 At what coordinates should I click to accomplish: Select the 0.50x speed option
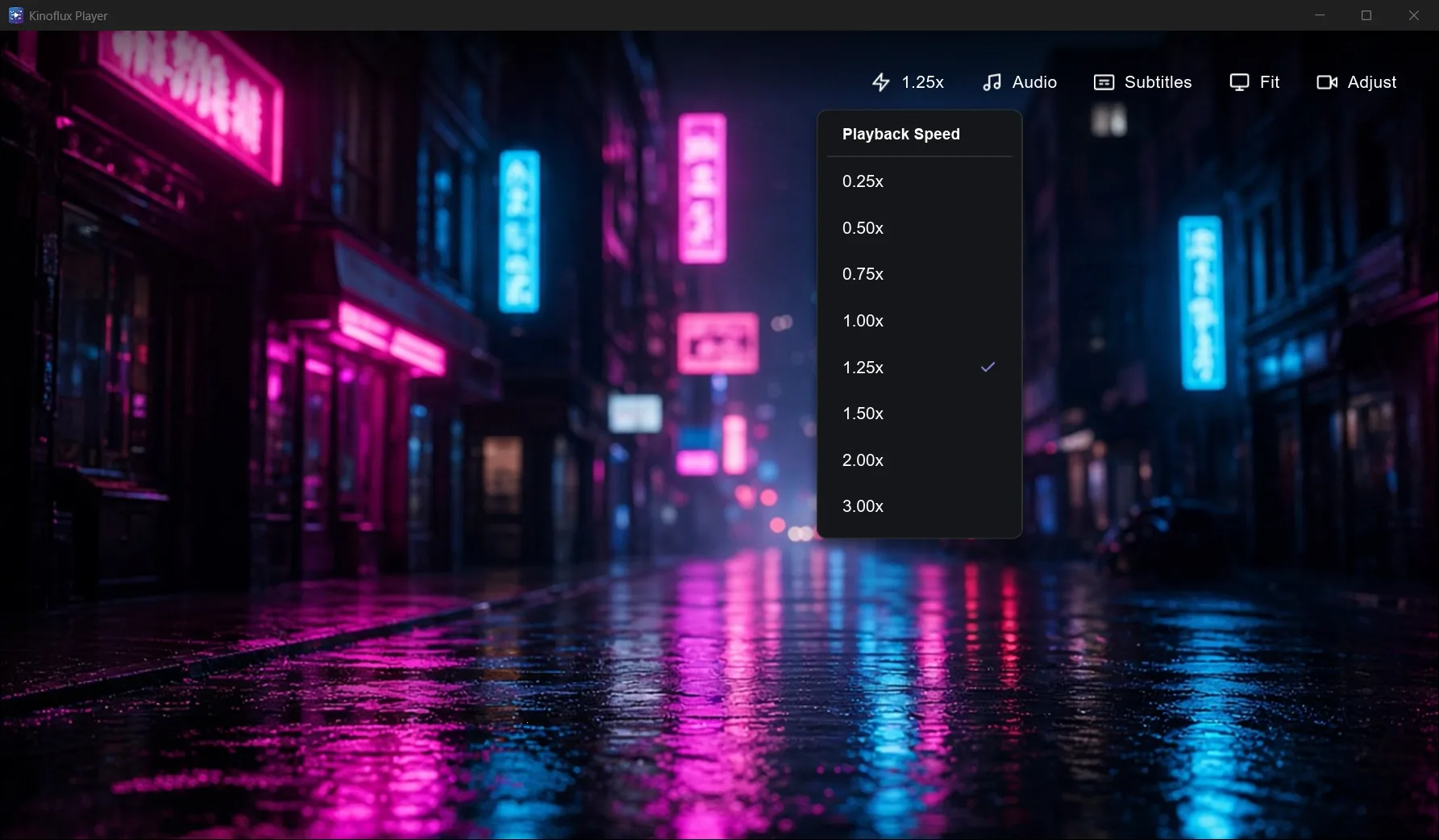919,228
